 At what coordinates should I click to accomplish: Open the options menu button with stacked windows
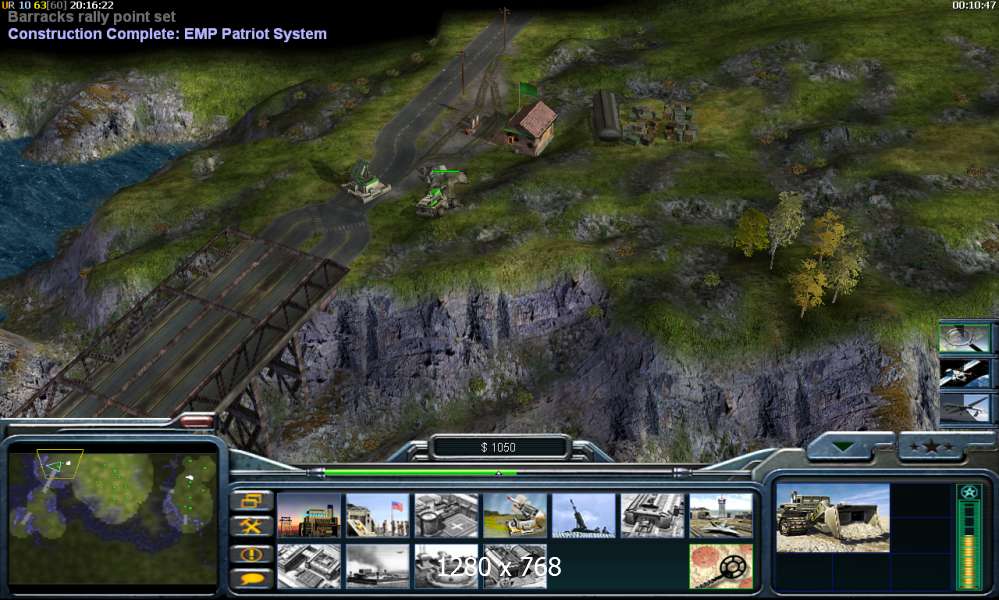click(x=251, y=501)
